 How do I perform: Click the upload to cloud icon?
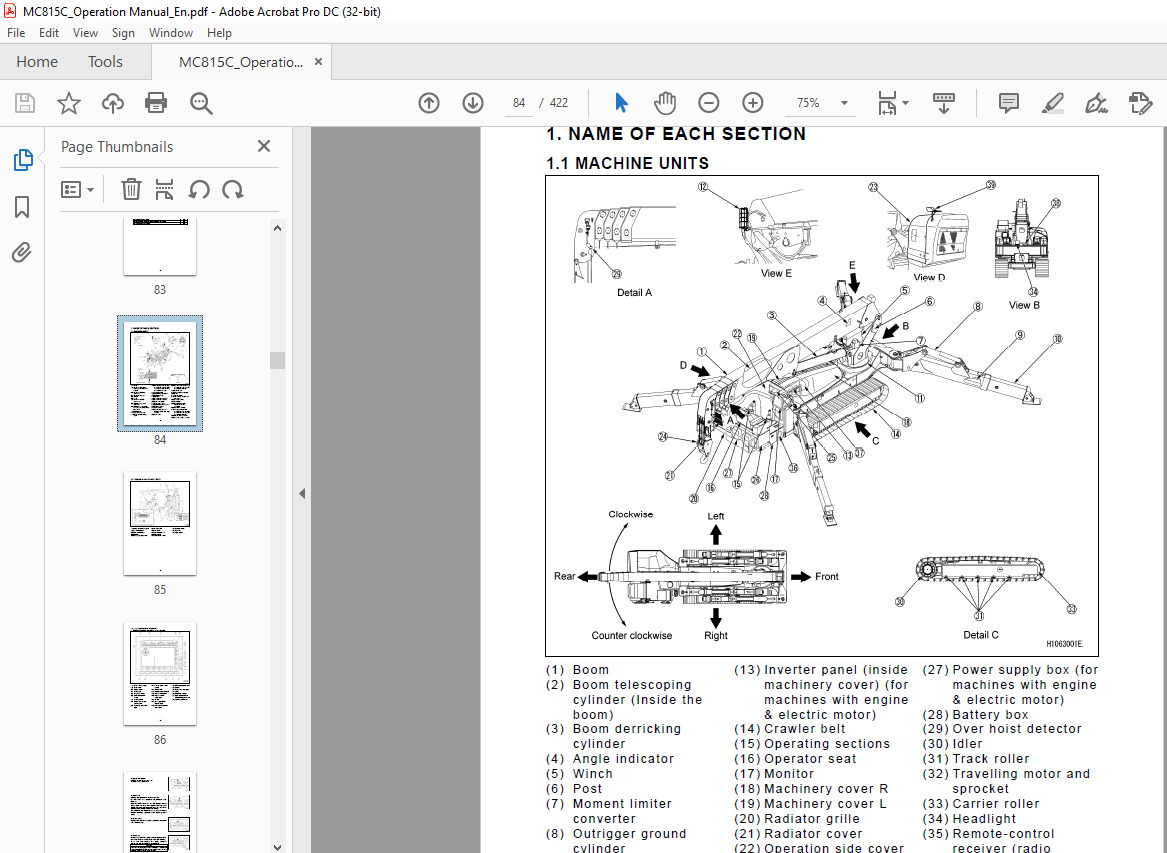[112, 103]
